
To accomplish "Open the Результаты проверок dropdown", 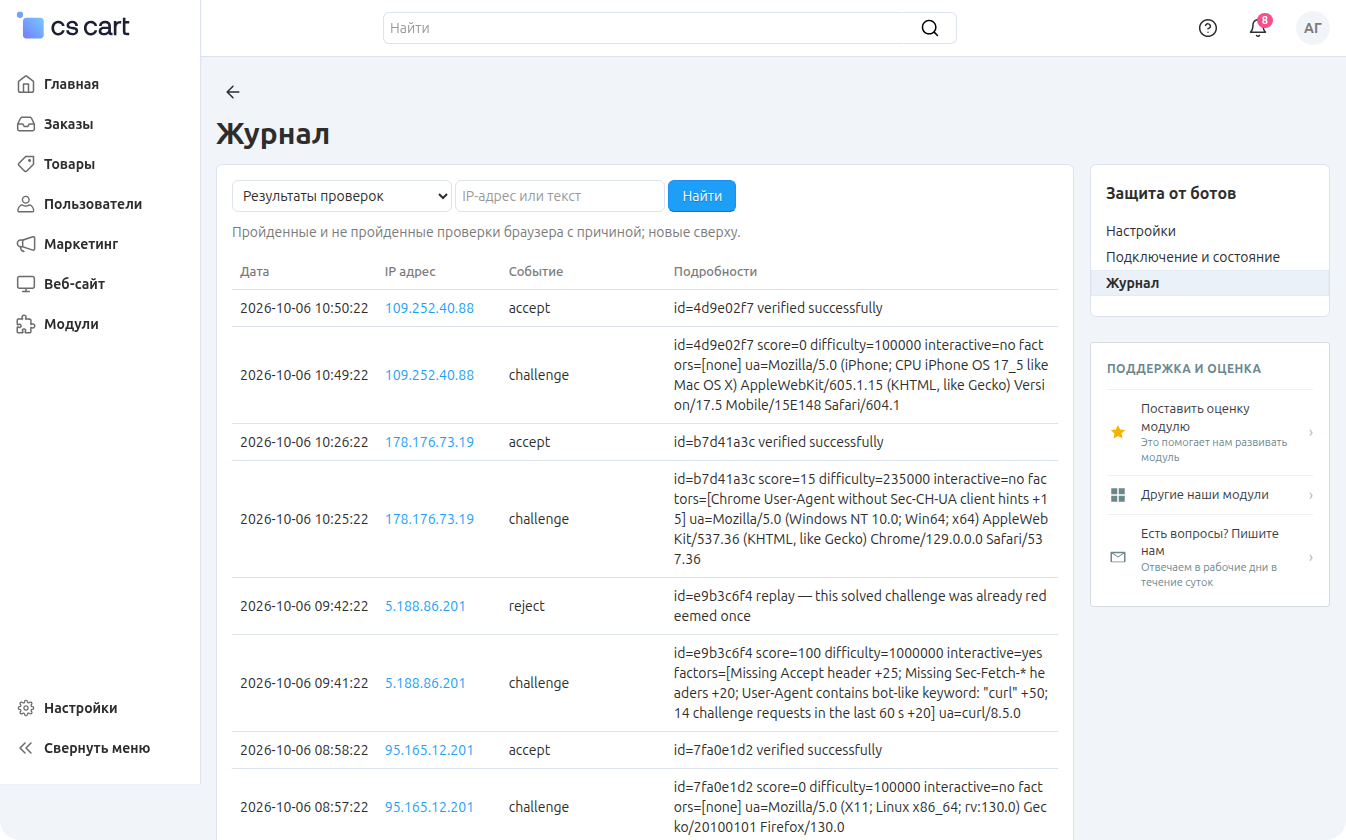I will 342,196.
